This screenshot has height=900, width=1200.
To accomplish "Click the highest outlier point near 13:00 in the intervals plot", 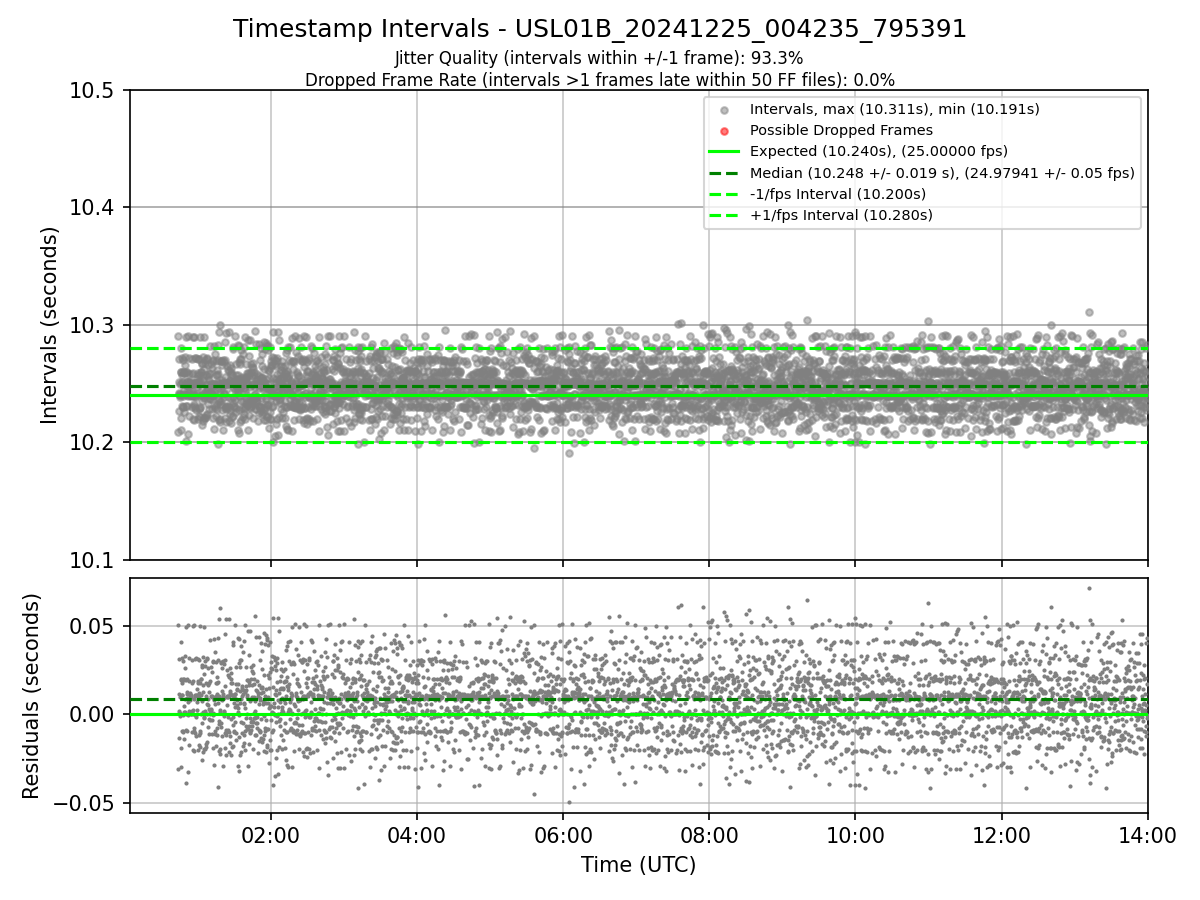I will tap(1089, 312).
